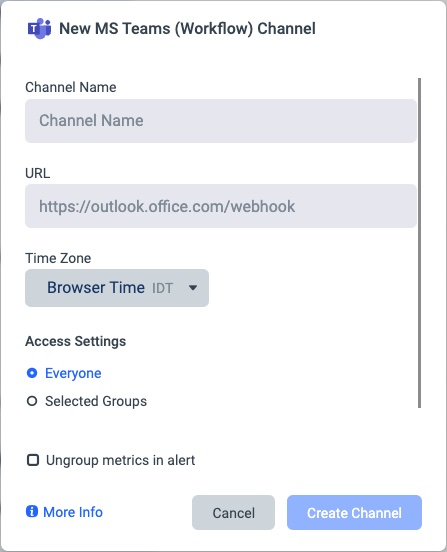Click the More Info icon
The image size is (447, 552).
coord(32,511)
